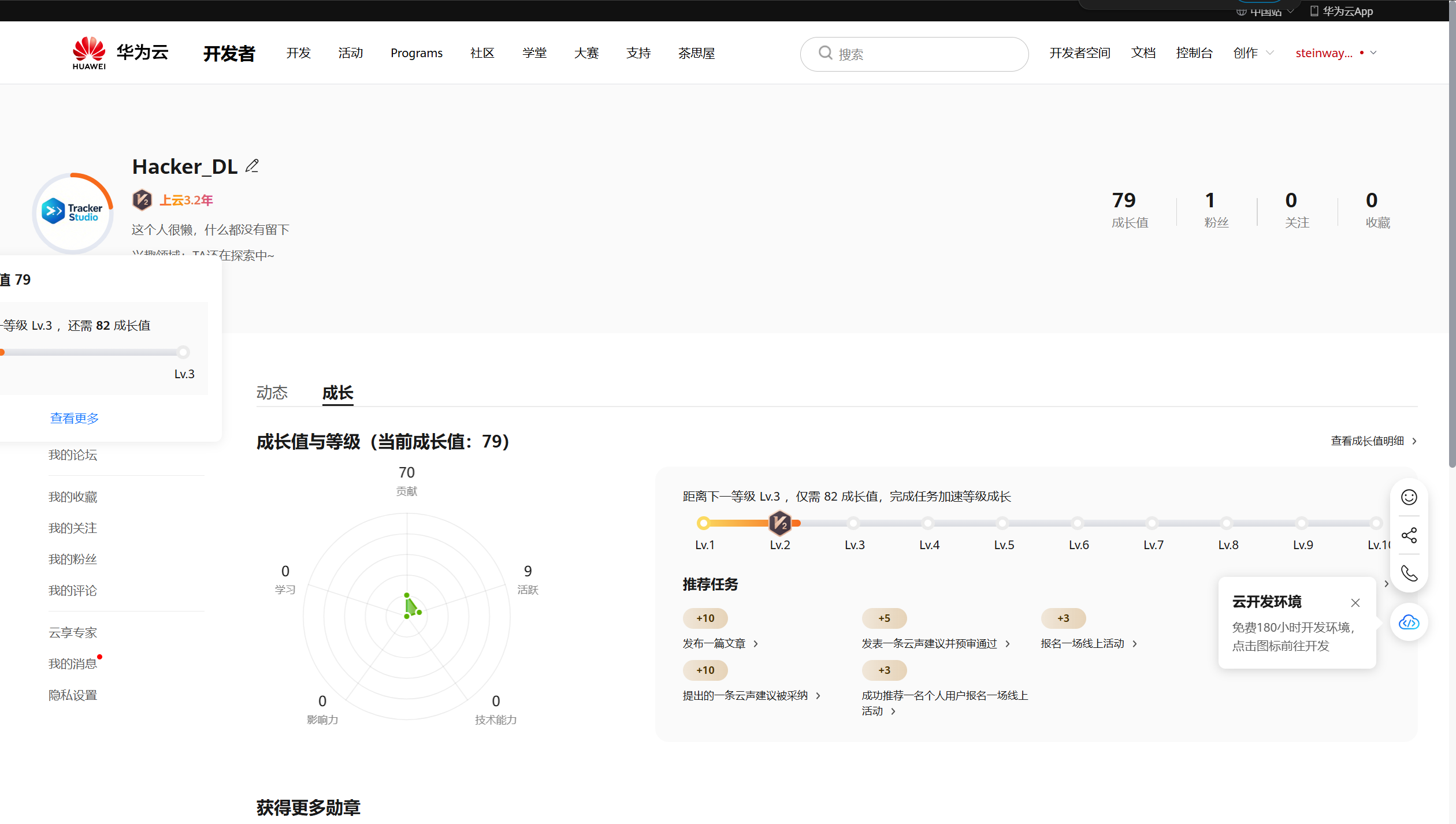Click the phone contact icon
Viewport: 1456px width, 824px height.
coord(1409,573)
